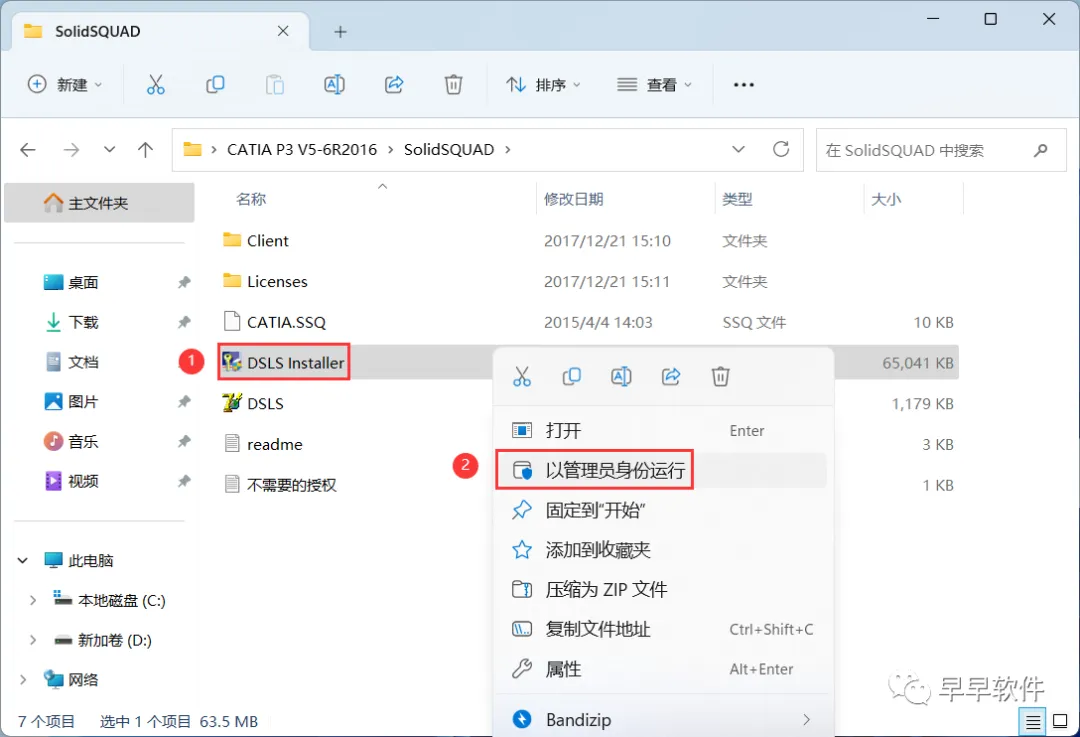Sort by 类型 column header
This screenshot has width=1080, height=737.
[x=737, y=199]
